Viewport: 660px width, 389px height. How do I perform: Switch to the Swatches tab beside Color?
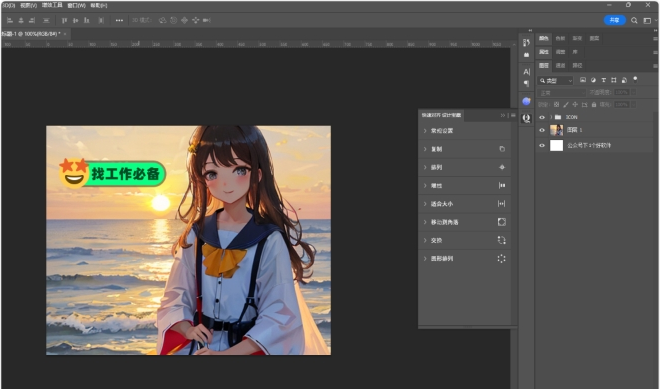click(x=560, y=38)
